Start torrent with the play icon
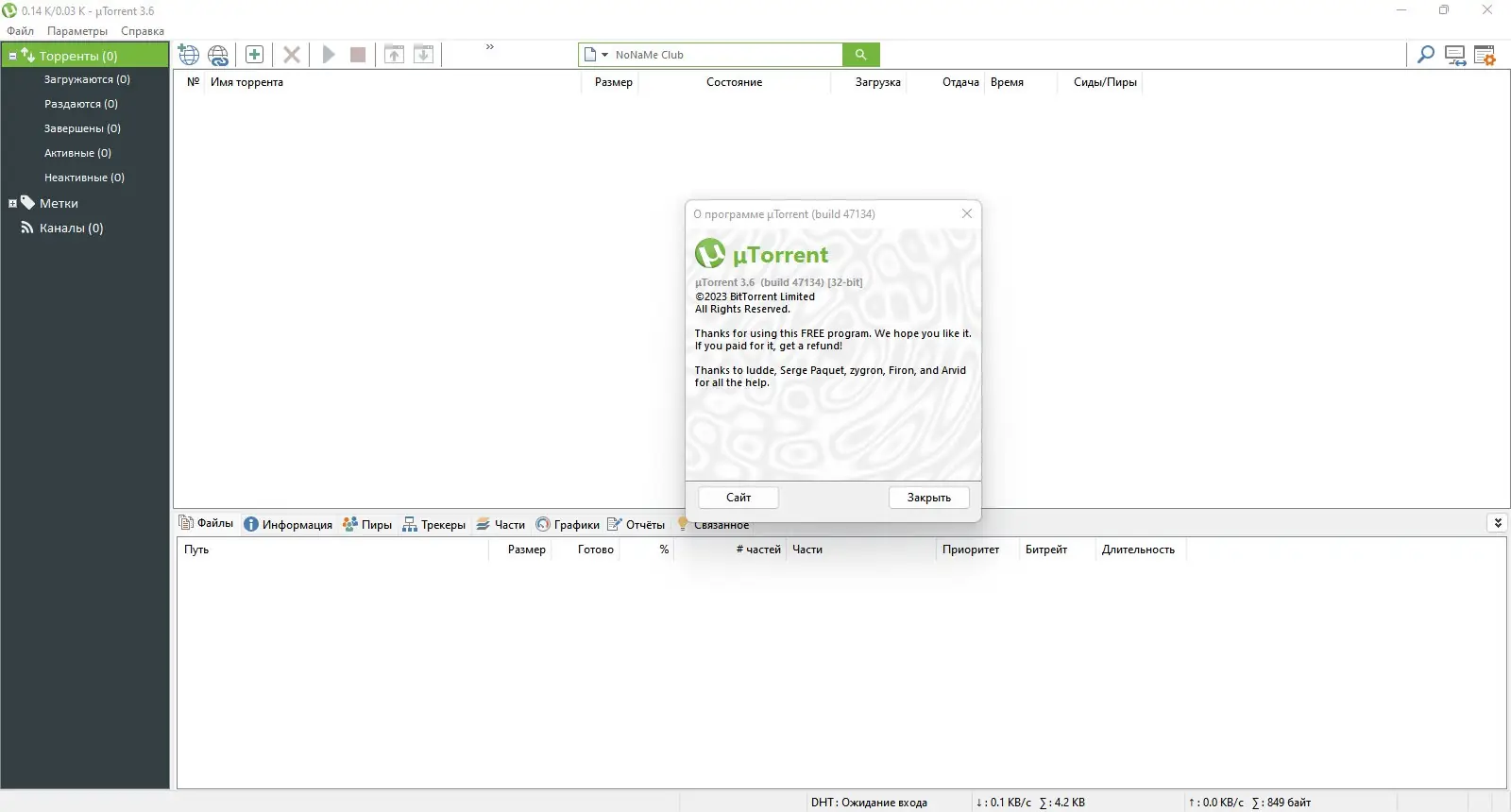Screen dimensions: 1511x812 pyautogui.click(x=329, y=55)
